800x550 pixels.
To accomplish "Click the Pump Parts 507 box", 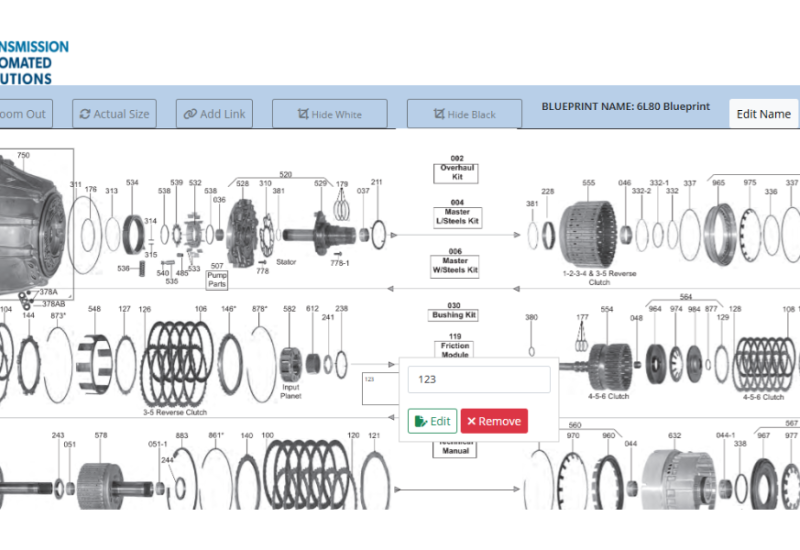I will point(217,275).
